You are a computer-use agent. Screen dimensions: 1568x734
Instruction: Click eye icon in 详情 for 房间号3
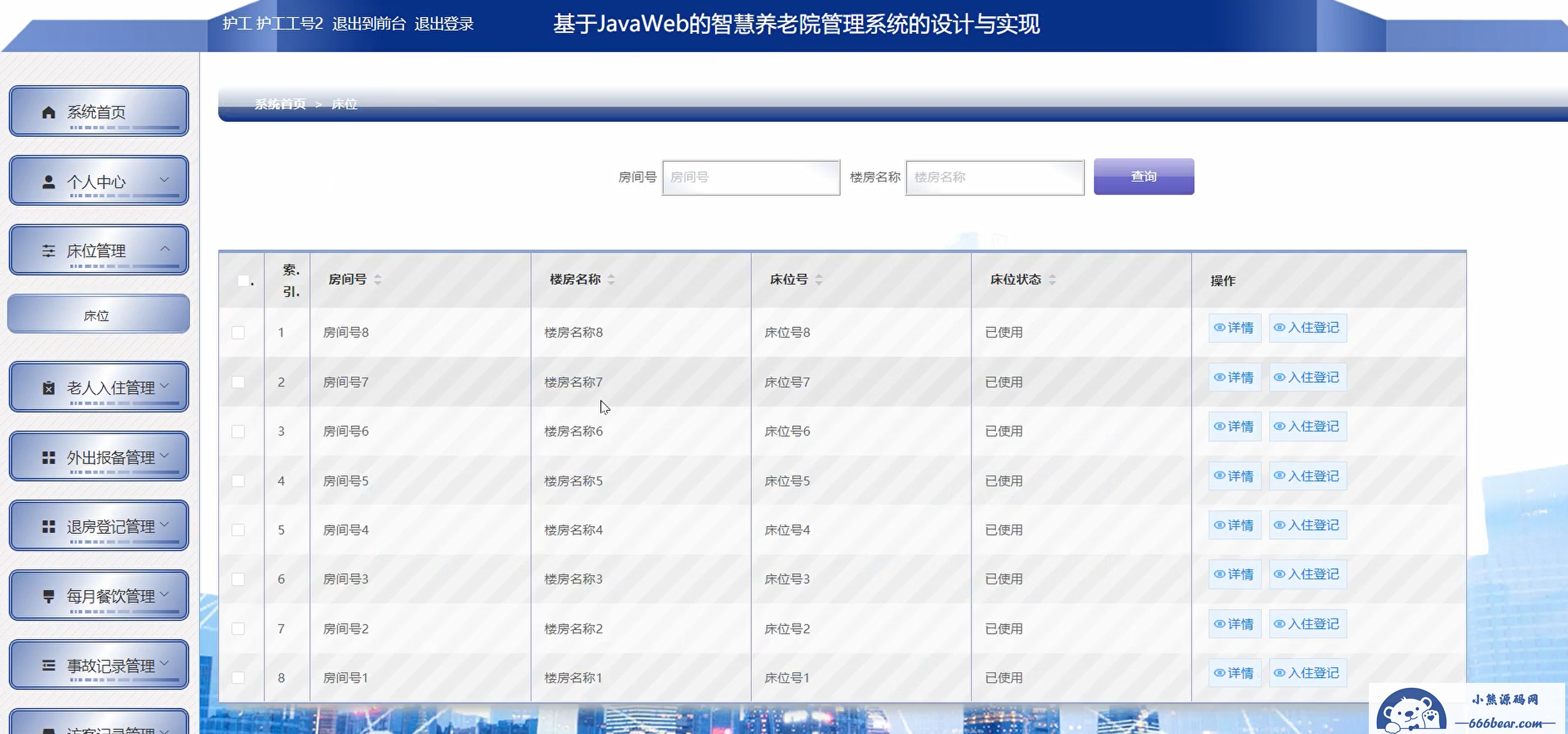pos(1219,574)
